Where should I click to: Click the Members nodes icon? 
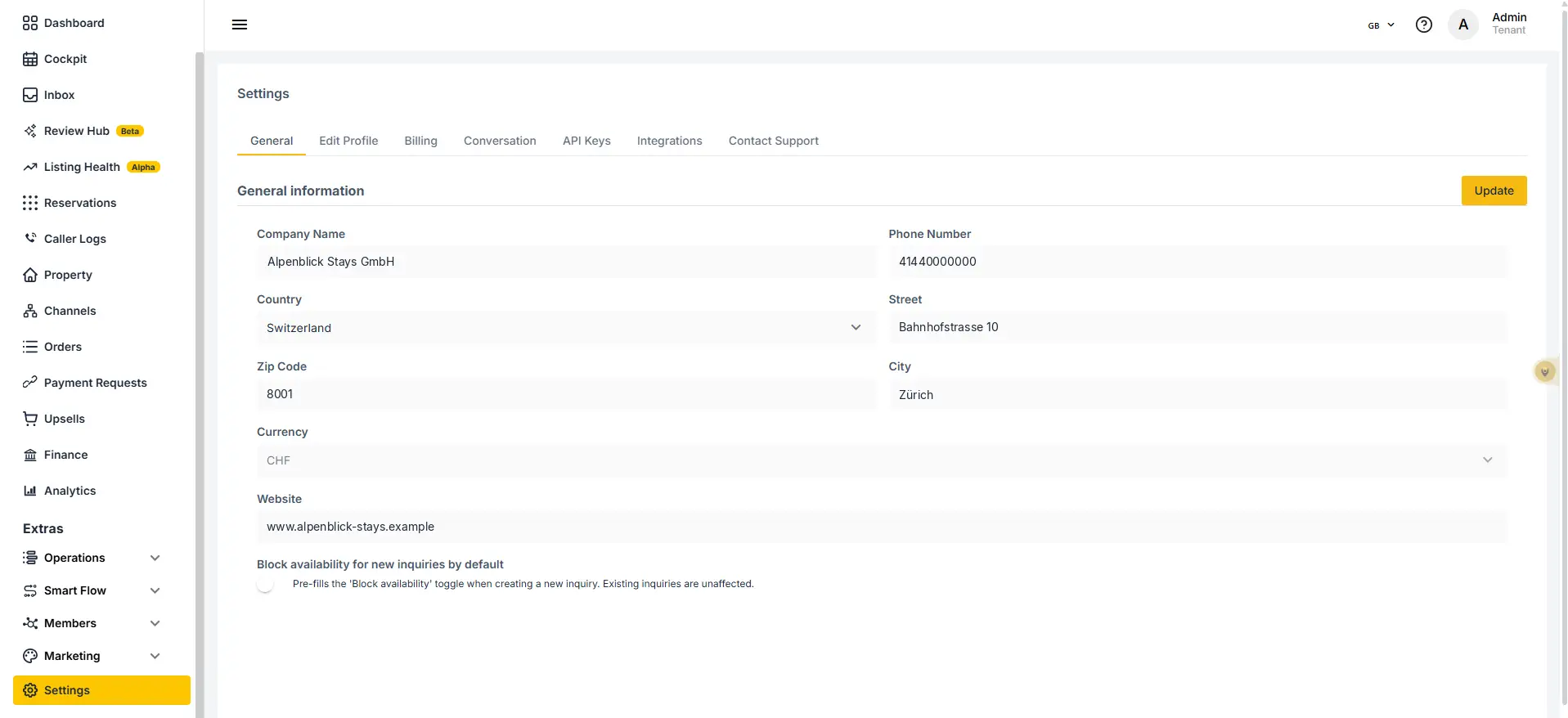point(30,623)
